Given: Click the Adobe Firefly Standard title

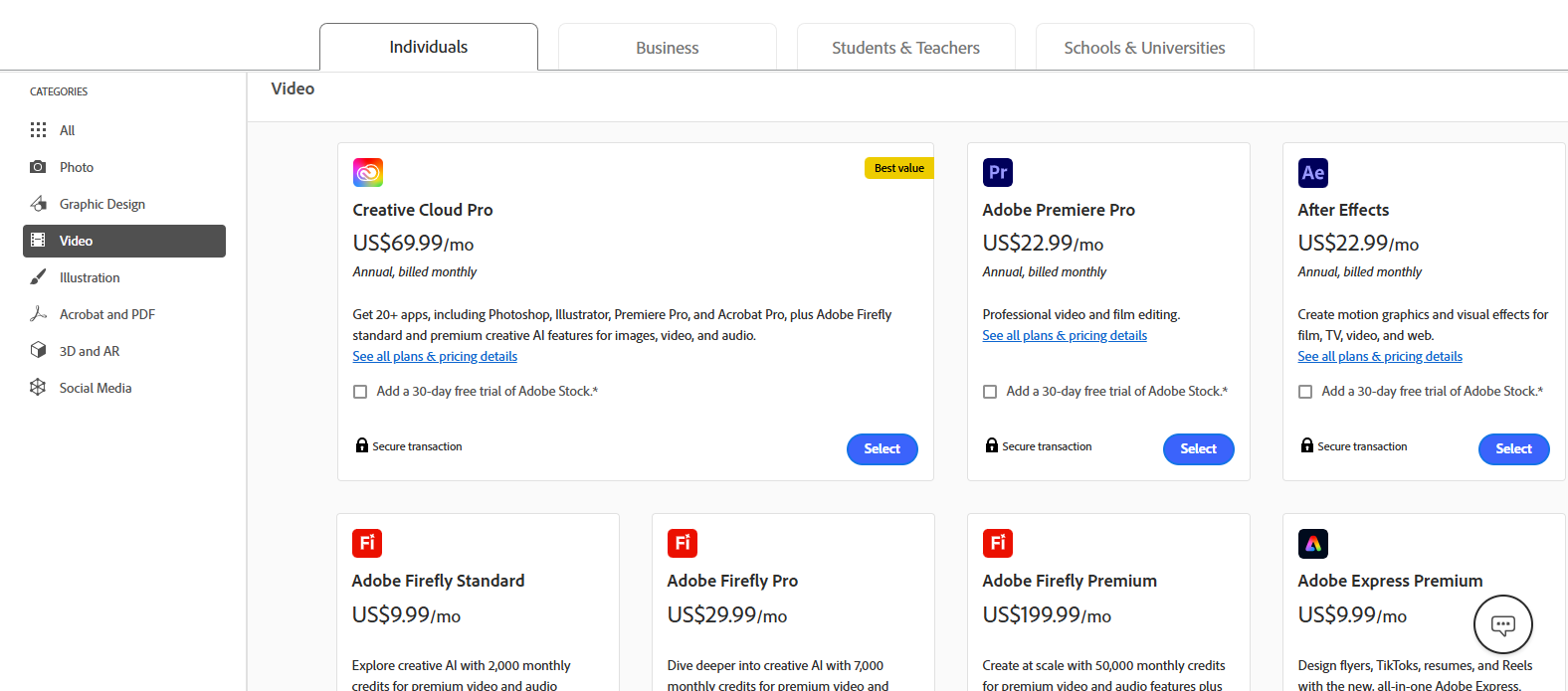Looking at the screenshot, I should click(438, 581).
